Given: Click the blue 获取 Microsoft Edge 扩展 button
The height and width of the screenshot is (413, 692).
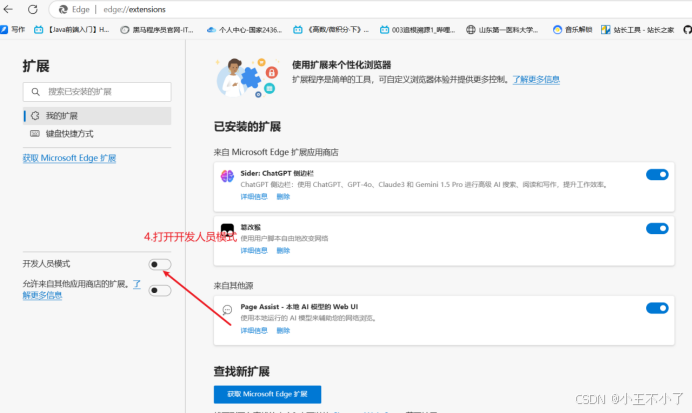Looking at the screenshot, I should tap(267, 394).
